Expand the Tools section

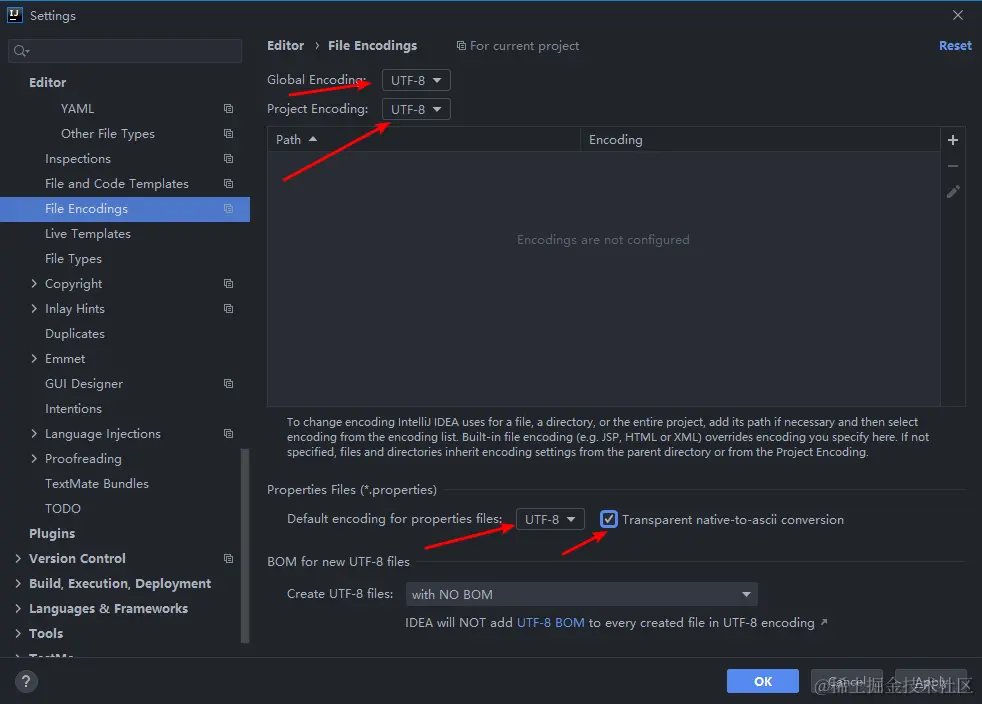coord(18,634)
